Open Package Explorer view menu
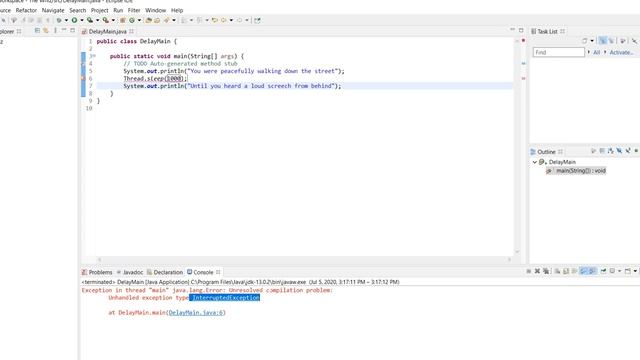The width and height of the screenshot is (640, 360). tap(55, 31)
